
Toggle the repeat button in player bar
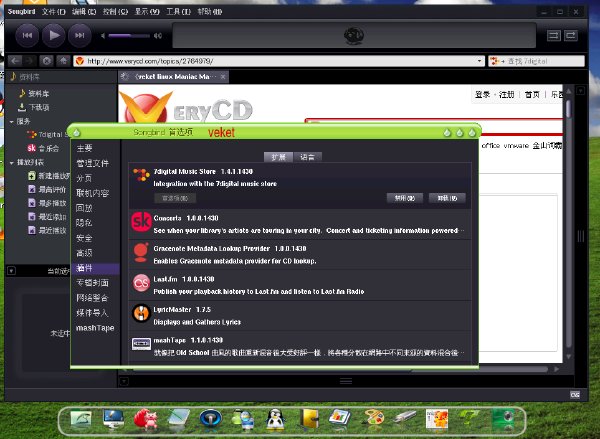coord(571,36)
